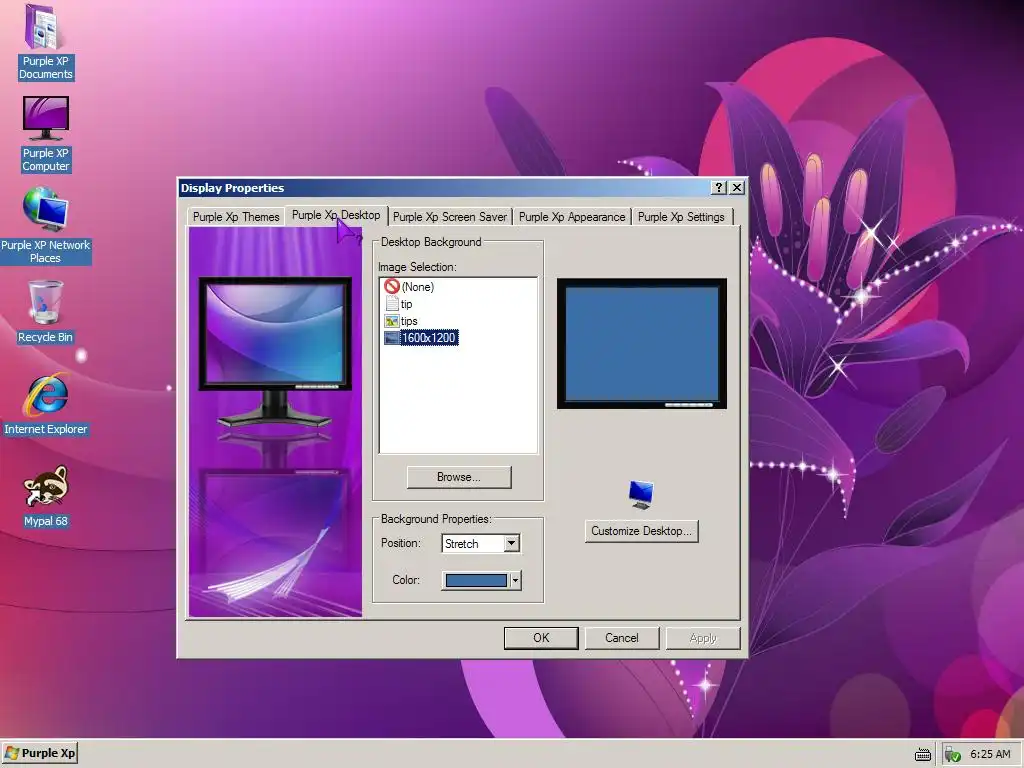Click the Display Properties title bar
The image size is (1024, 768).
click(444, 187)
